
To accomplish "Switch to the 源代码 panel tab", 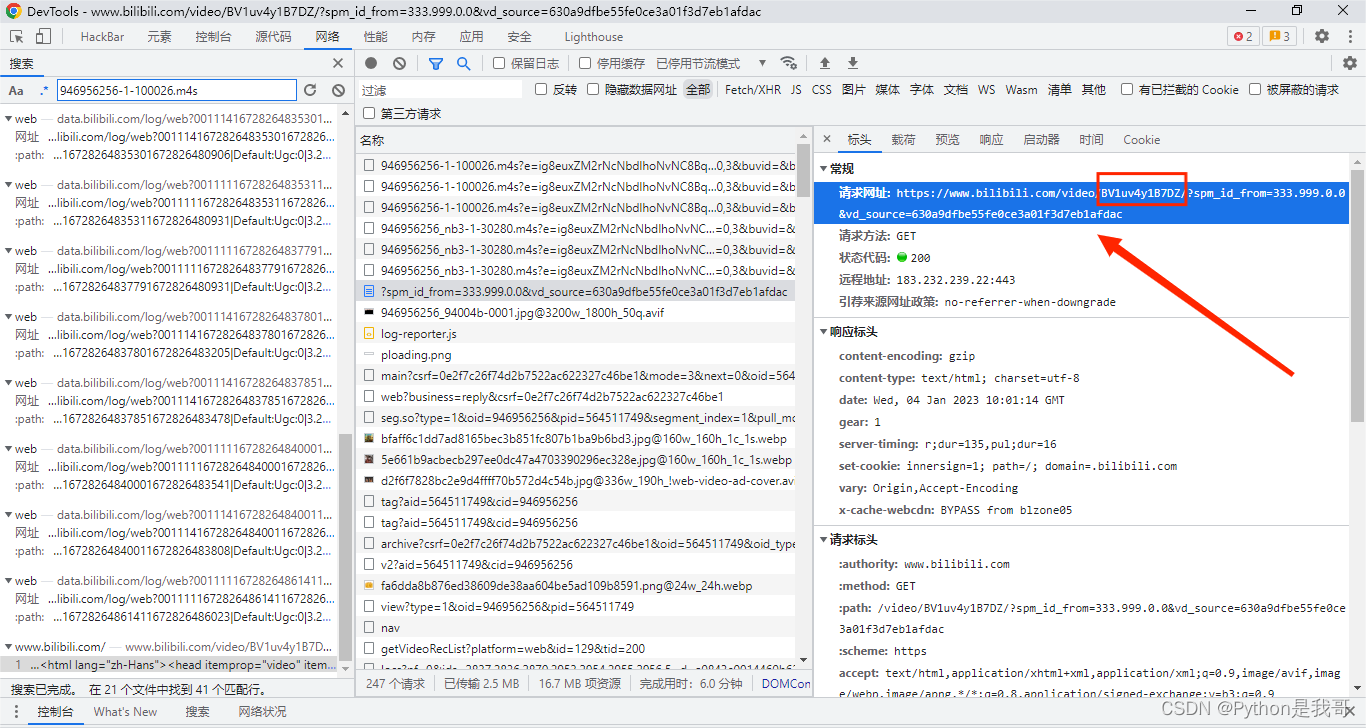I will [273, 37].
